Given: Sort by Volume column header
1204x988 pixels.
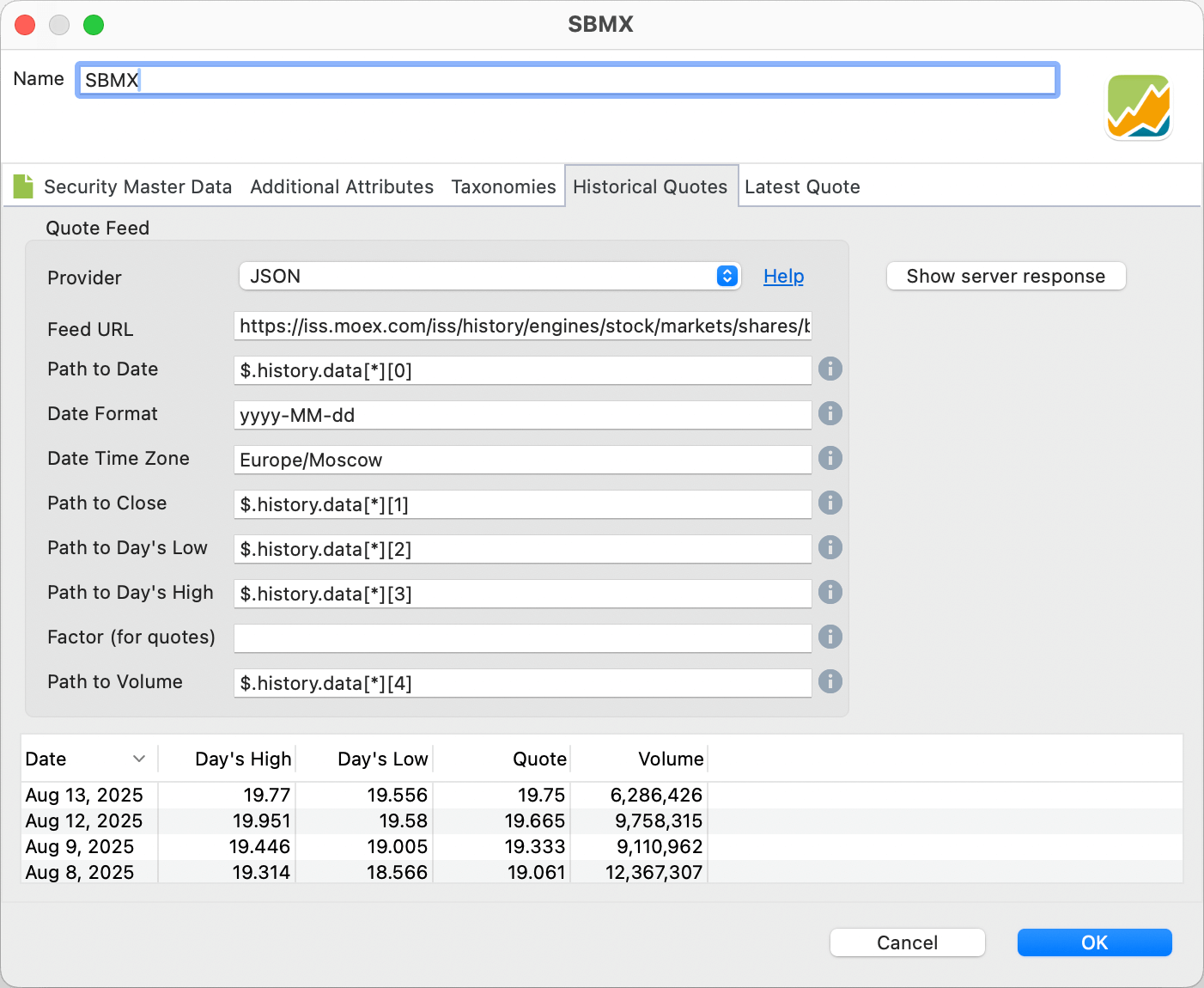Looking at the screenshot, I should (x=639, y=759).
